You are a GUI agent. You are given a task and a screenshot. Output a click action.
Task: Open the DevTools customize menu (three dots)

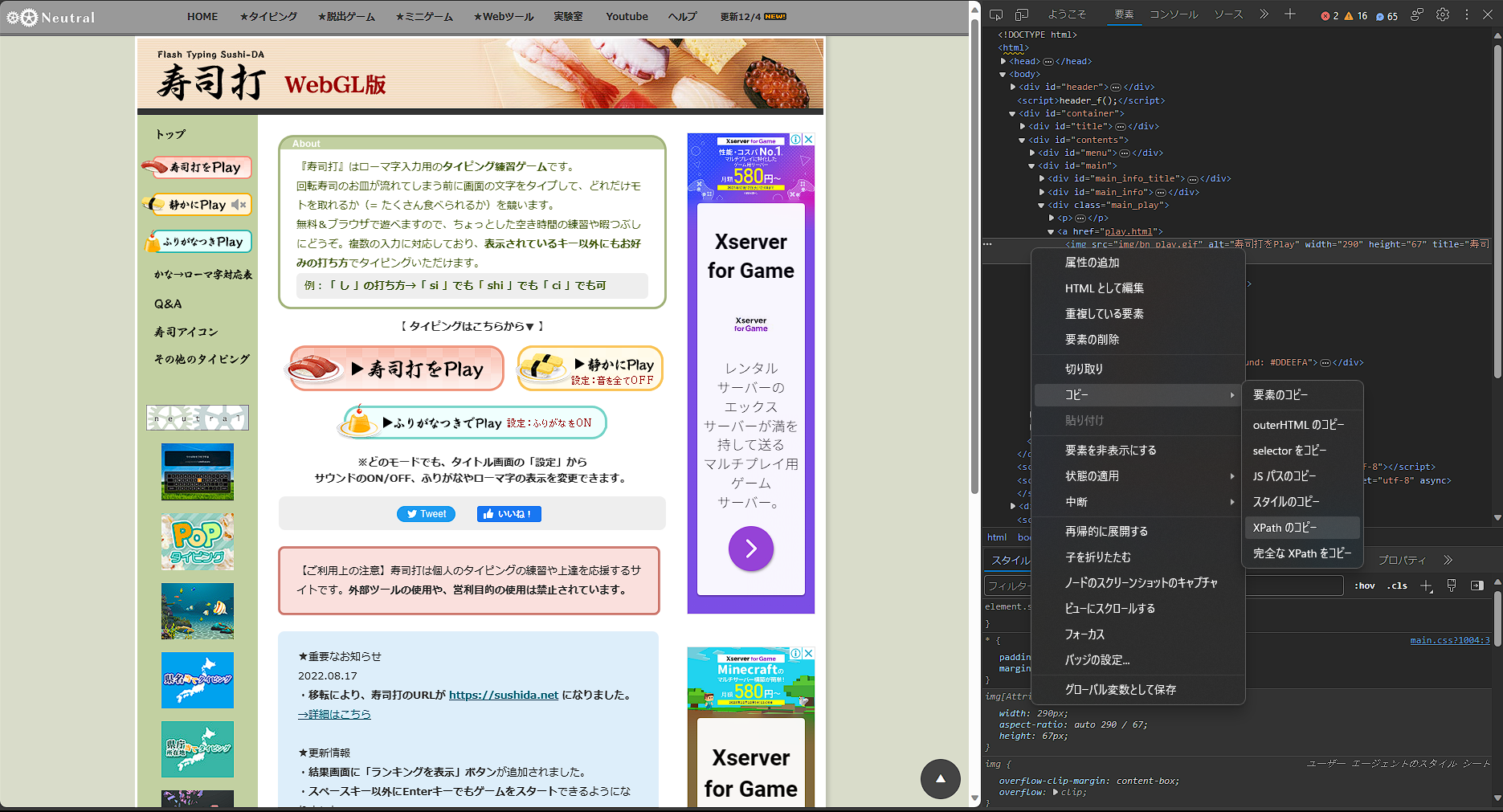1467,14
